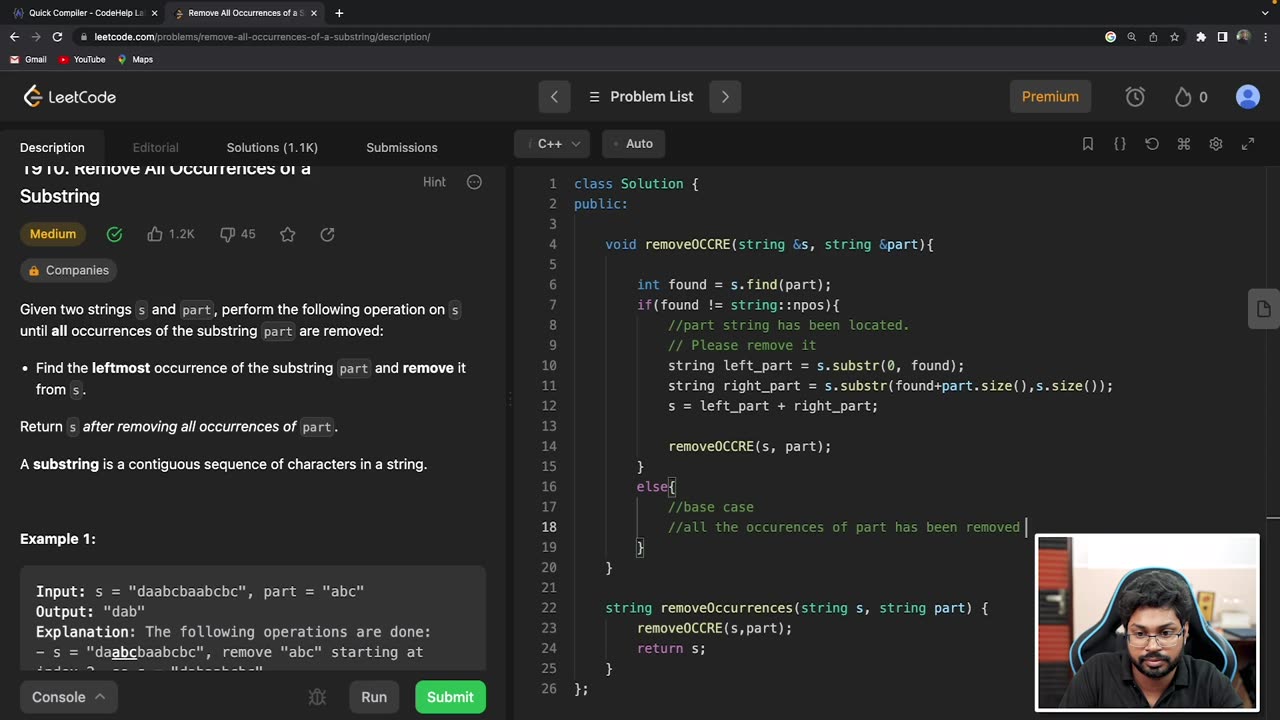Reload the page

pyautogui.click(x=58, y=37)
